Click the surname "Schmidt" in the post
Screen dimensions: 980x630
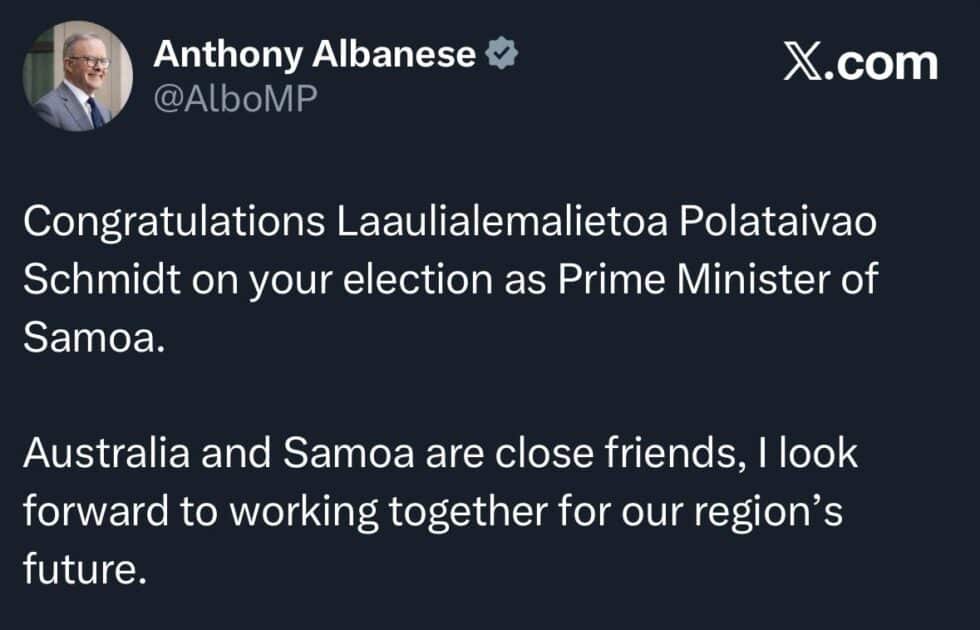coord(102,279)
